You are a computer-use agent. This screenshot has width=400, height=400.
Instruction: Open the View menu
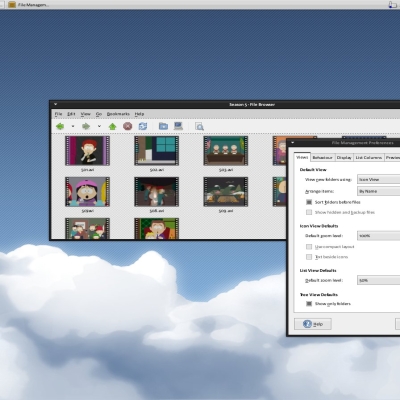tap(86, 114)
